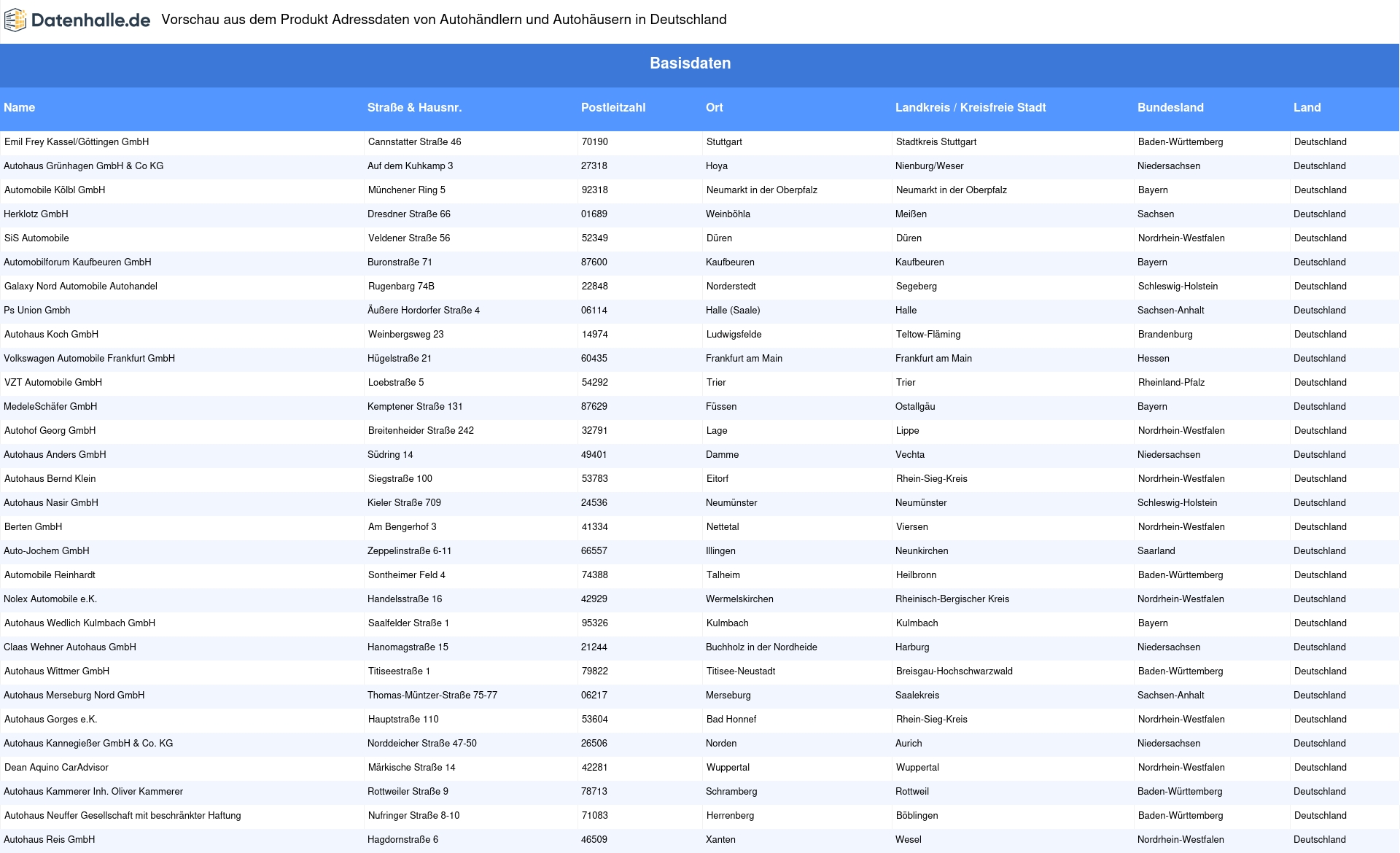1400x853 pixels.
Task: Select Breitenheider Straße 242
Action: [x=421, y=431]
